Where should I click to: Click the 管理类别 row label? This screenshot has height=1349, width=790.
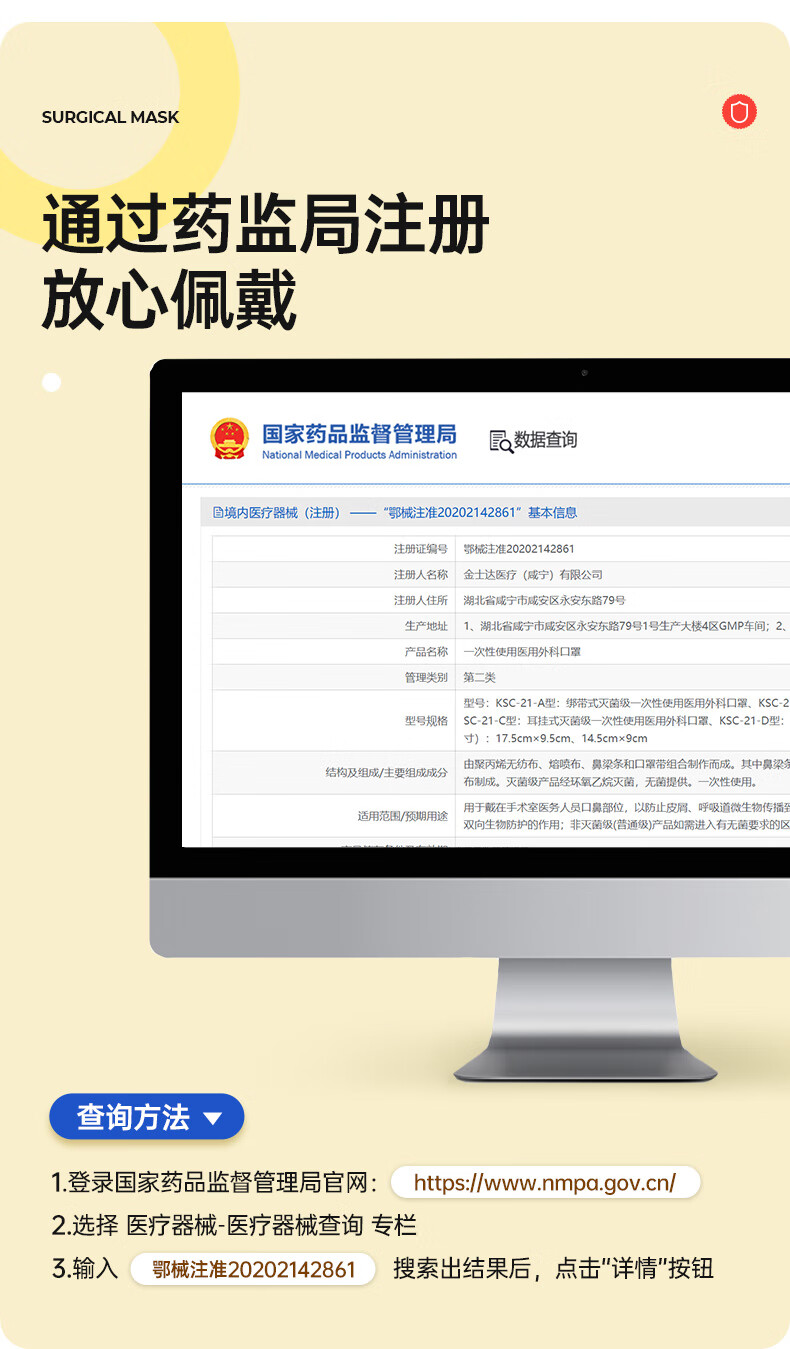(x=427, y=677)
